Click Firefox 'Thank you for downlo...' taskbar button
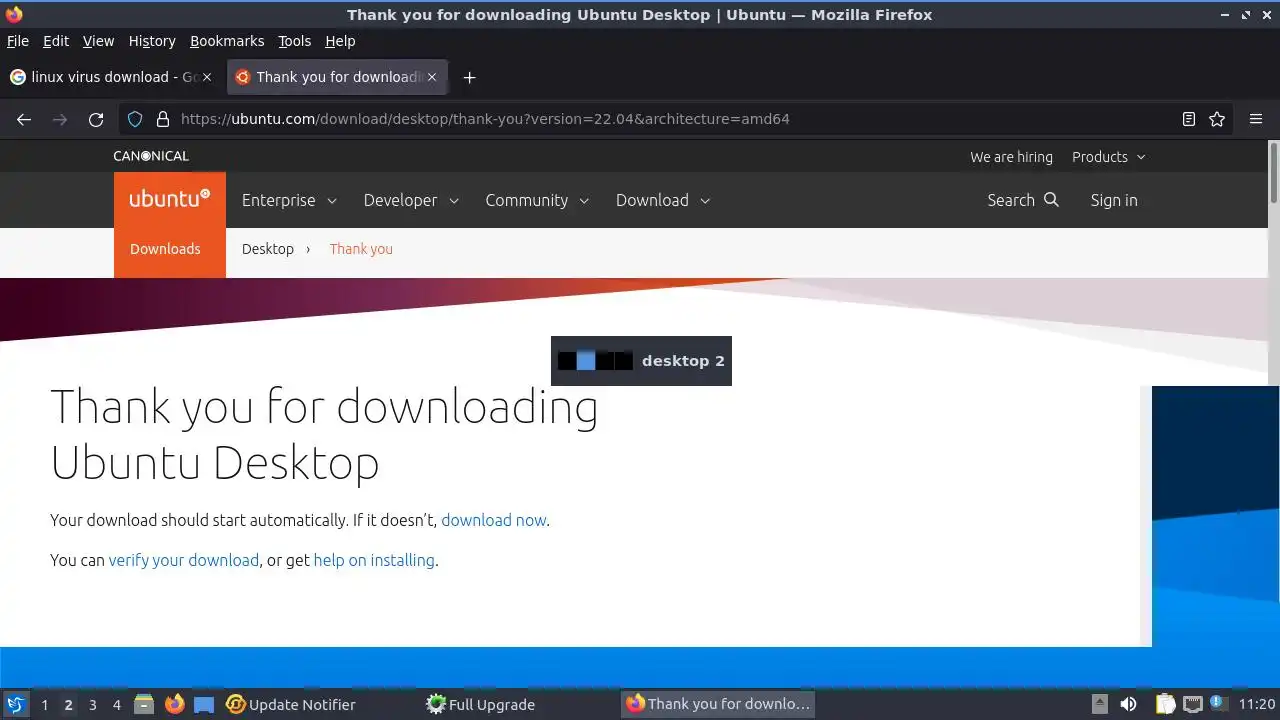The image size is (1280, 720). (718, 704)
